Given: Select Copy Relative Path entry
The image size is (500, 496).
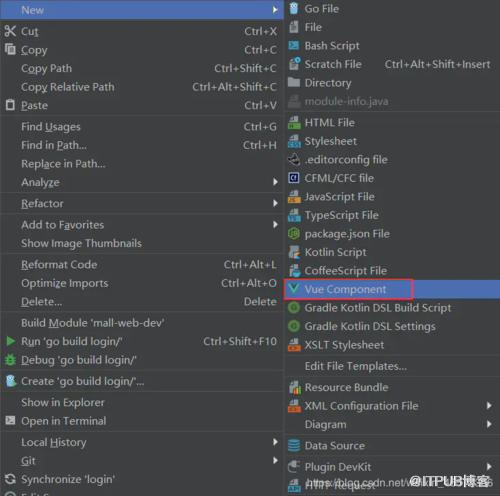Looking at the screenshot, I should click(x=142, y=87).
